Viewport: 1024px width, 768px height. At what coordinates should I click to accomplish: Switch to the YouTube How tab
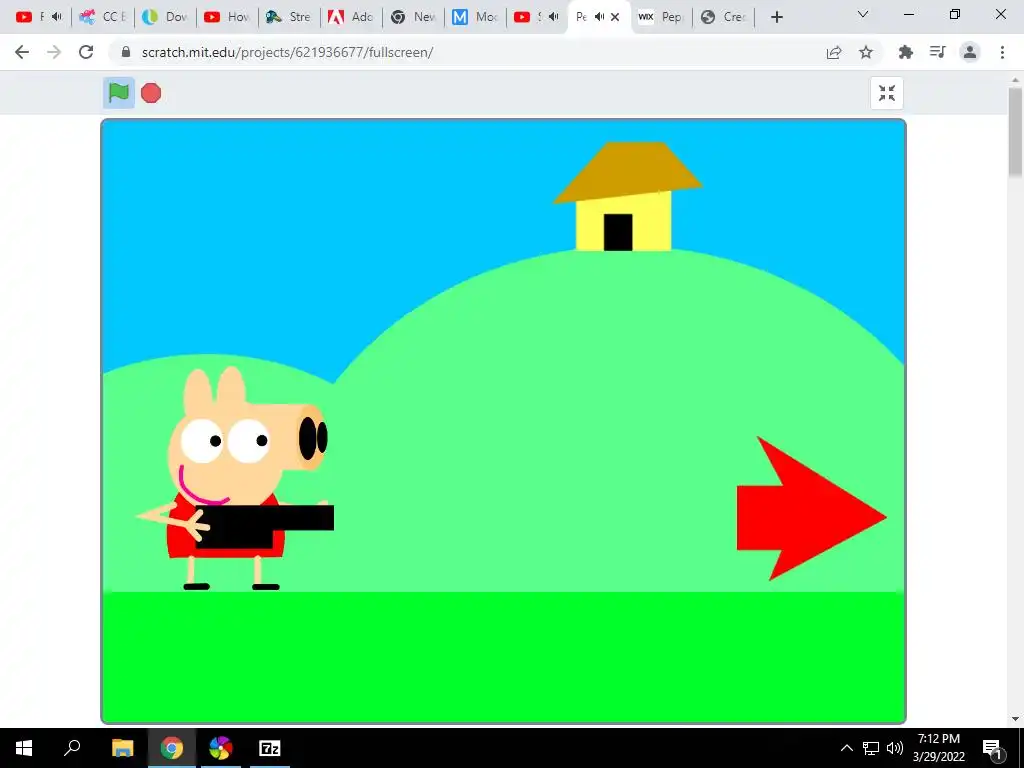click(x=227, y=17)
